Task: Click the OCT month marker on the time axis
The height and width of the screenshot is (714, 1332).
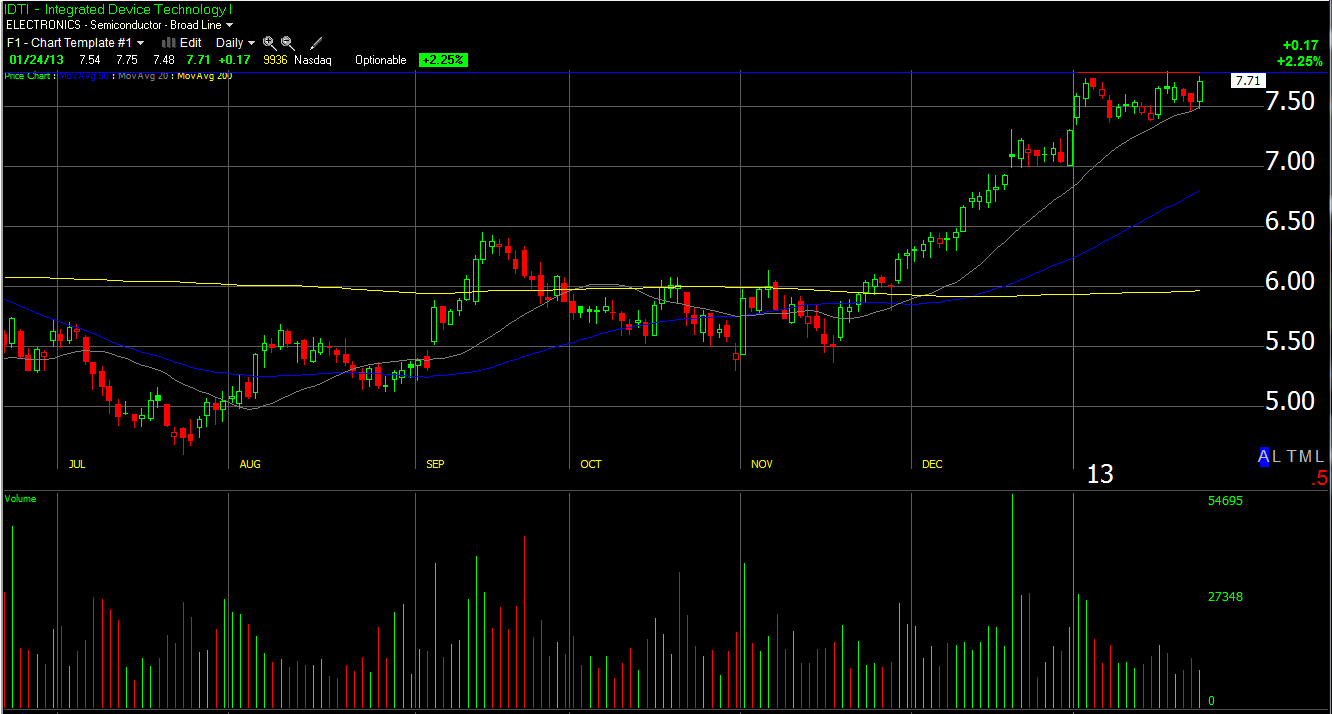Action: pyautogui.click(x=591, y=464)
